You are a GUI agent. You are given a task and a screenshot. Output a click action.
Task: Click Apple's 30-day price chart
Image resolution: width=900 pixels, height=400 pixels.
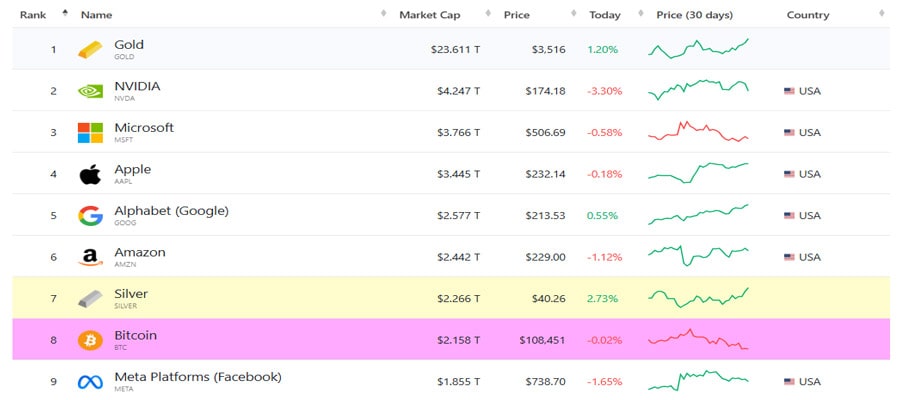(699, 173)
